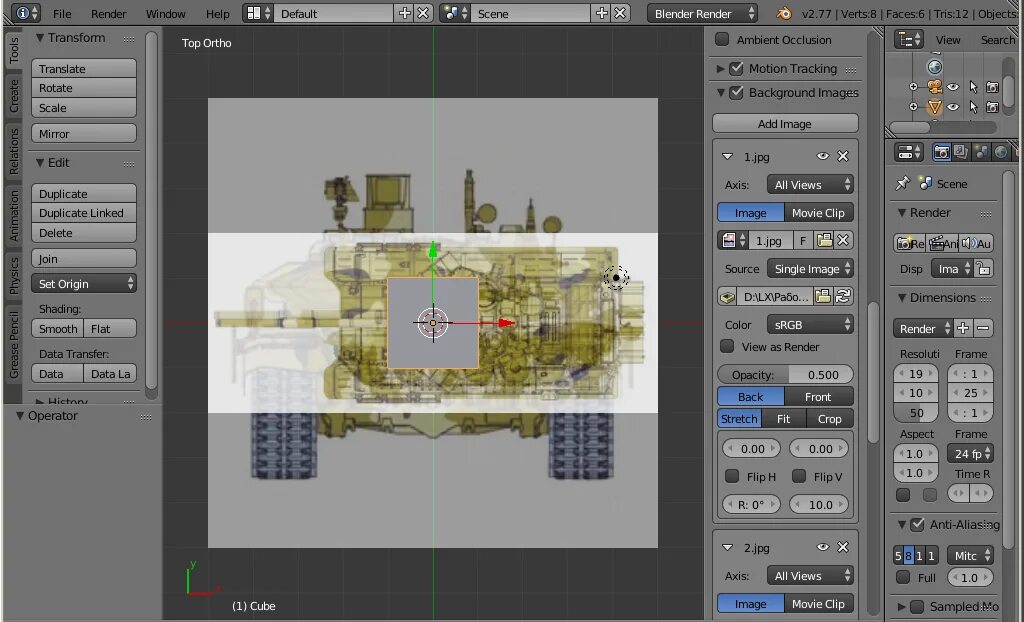Open the Color sRGB dropdown
The image size is (1024, 622).
tap(810, 325)
